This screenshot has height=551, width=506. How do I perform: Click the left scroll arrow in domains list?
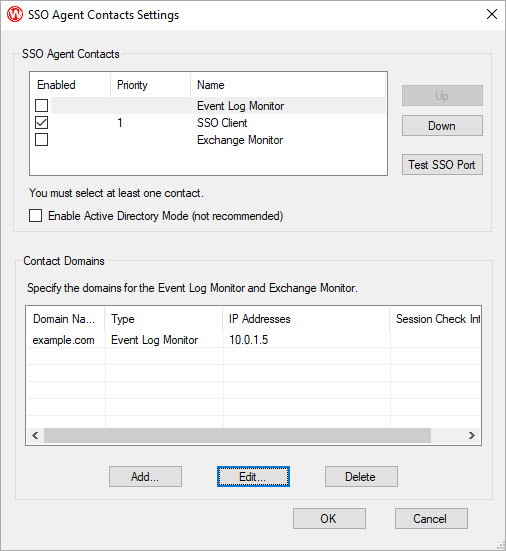(35, 436)
